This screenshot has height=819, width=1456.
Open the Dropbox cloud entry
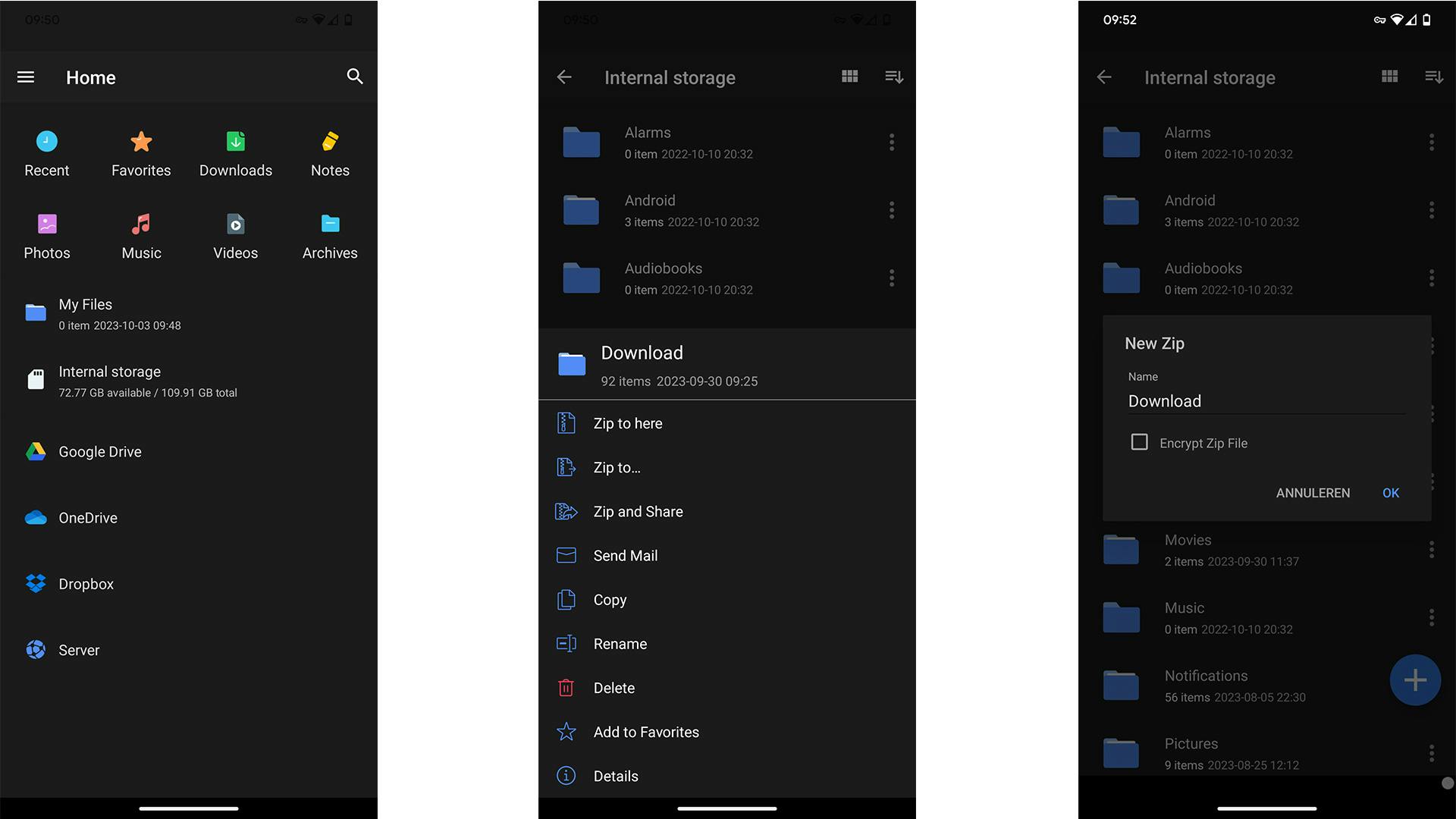pyautogui.click(x=86, y=584)
